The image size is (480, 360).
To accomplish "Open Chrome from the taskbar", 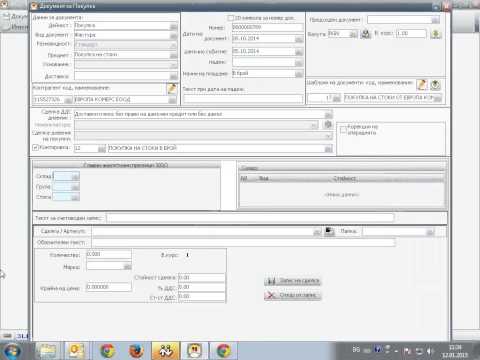I will click(x=107, y=351).
